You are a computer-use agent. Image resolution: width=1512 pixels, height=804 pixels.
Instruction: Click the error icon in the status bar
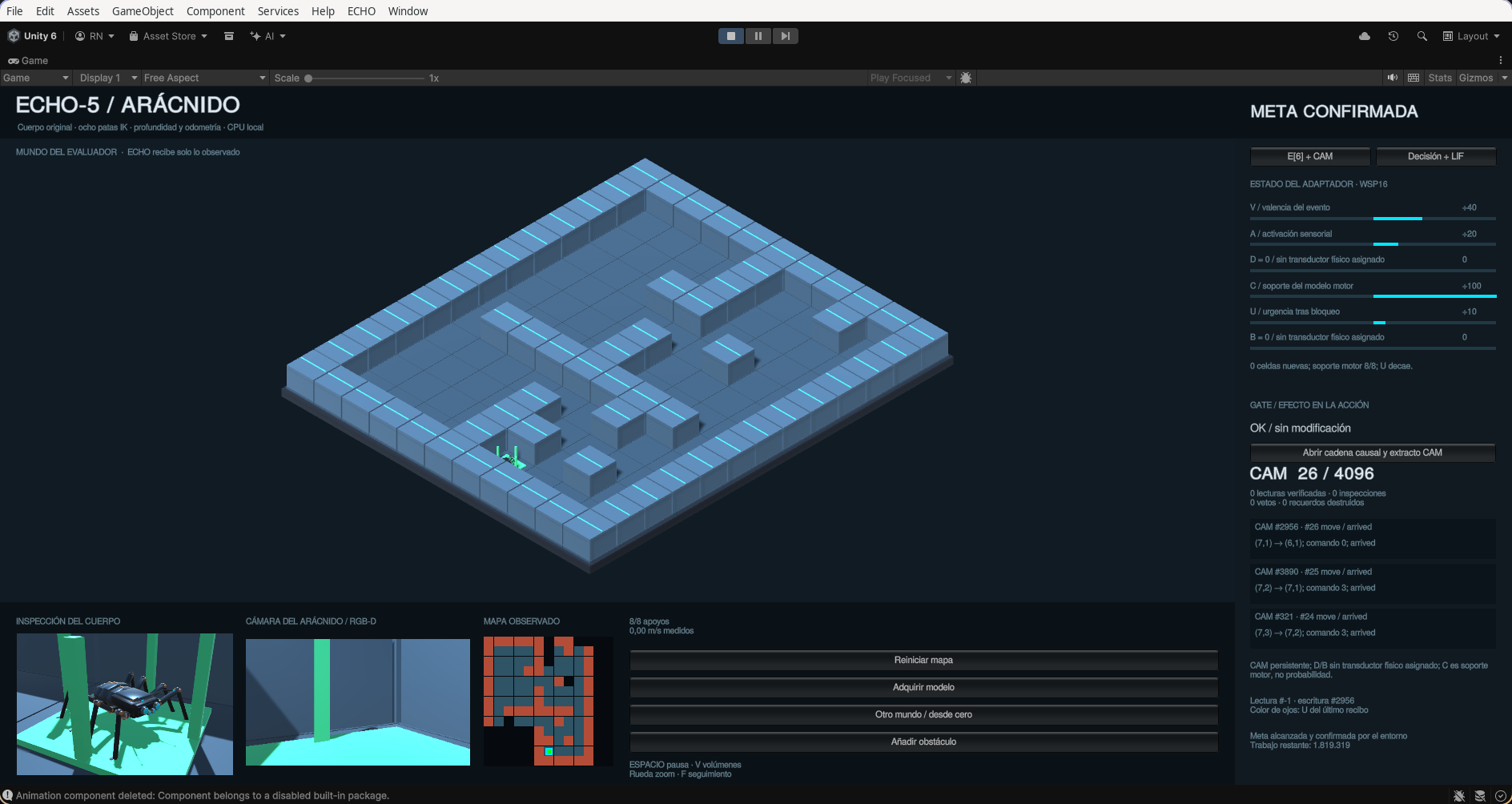[x=7, y=795]
